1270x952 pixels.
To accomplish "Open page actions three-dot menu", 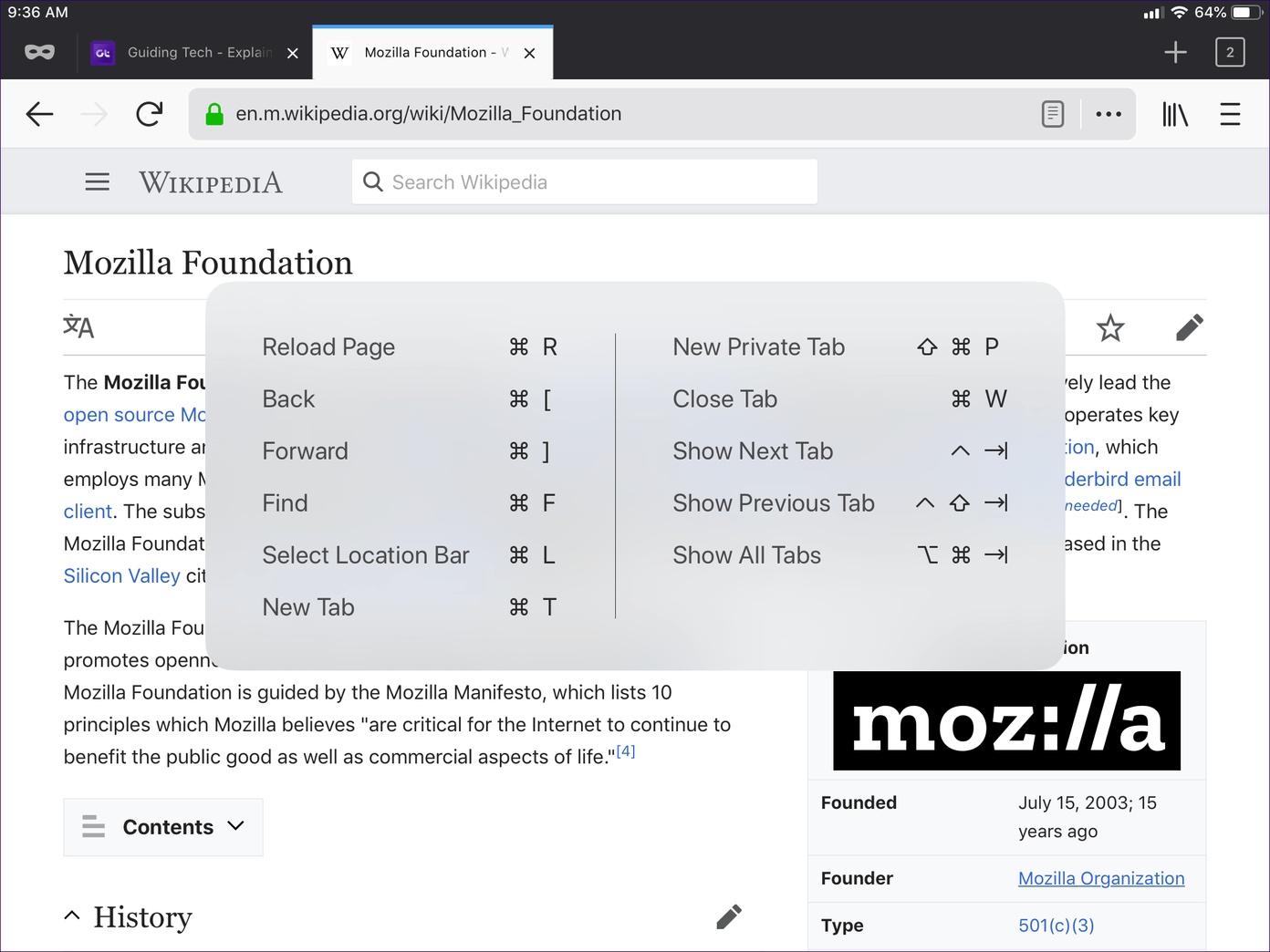I will click(x=1109, y=114).
